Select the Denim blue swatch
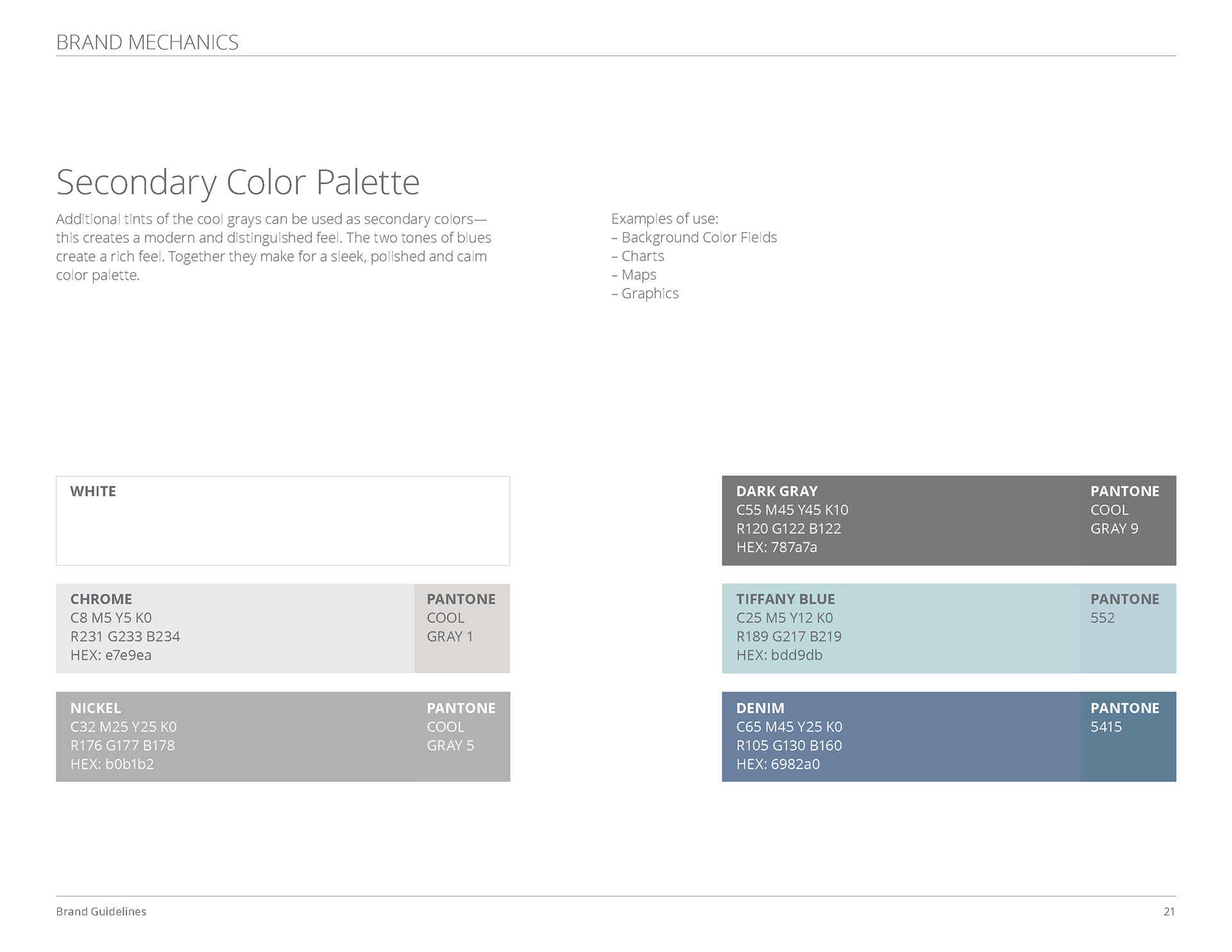The image size is (1232, 952). 900,736
